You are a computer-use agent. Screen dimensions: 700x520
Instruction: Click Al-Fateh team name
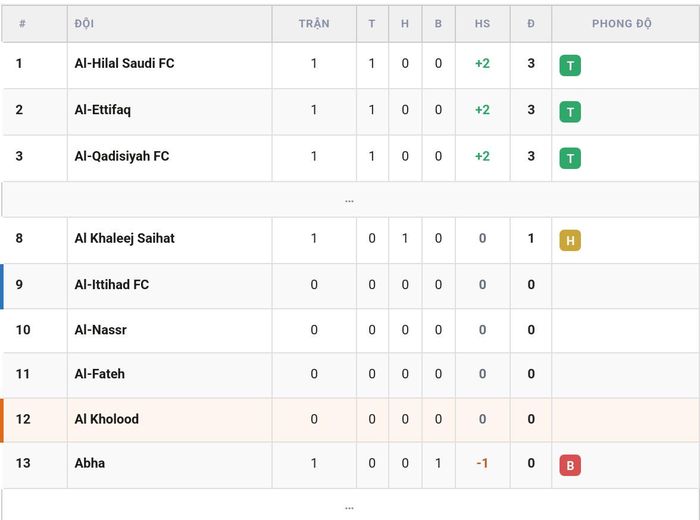[x=100, y=374]
